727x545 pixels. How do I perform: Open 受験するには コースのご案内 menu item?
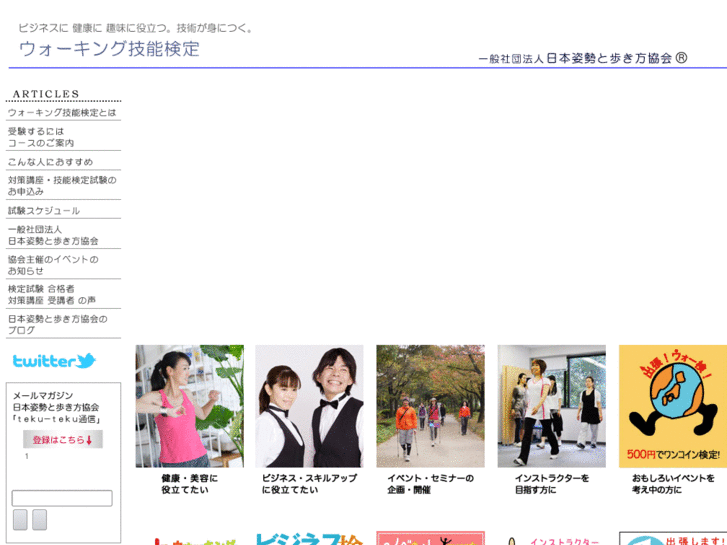(x=41, y=137)
